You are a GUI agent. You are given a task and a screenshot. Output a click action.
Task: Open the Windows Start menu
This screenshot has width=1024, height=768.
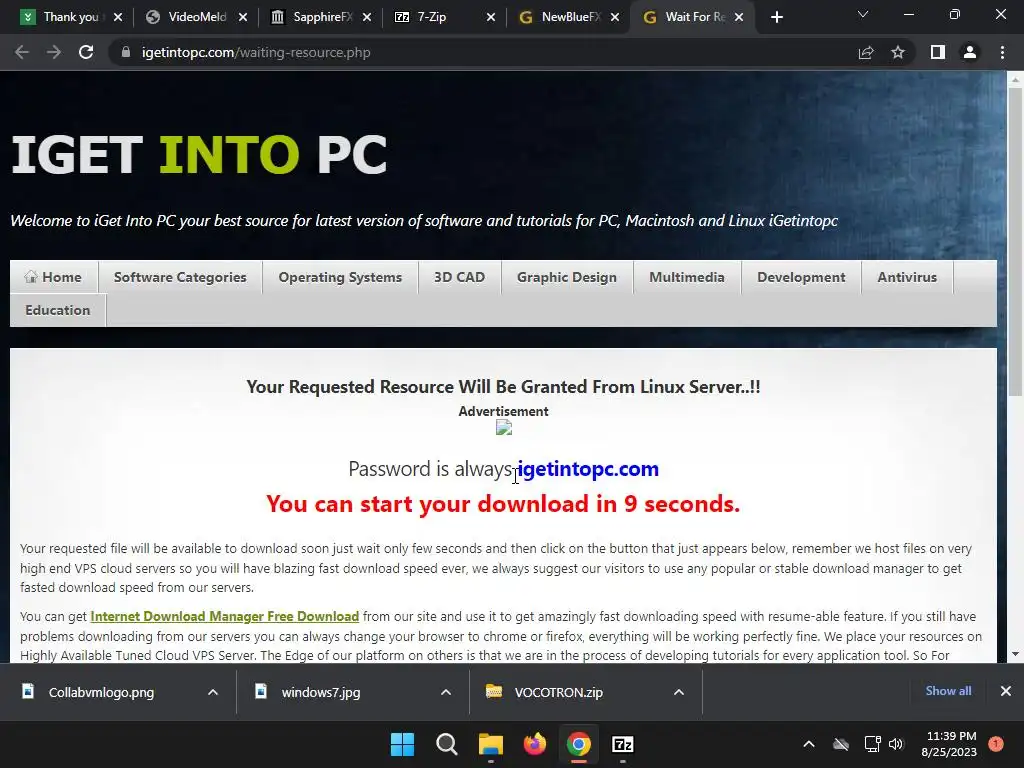(x=402, y=744)
